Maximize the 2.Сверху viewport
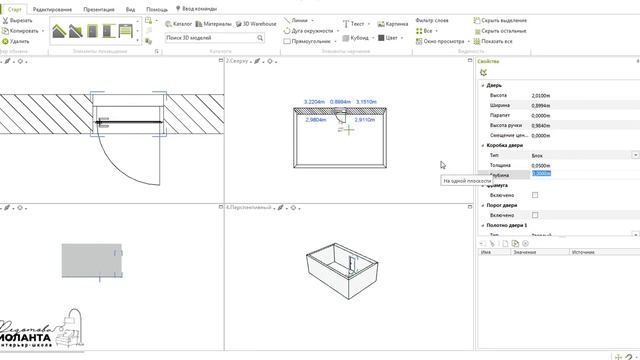This screenshot has width=640, height=360. (470, 60)
